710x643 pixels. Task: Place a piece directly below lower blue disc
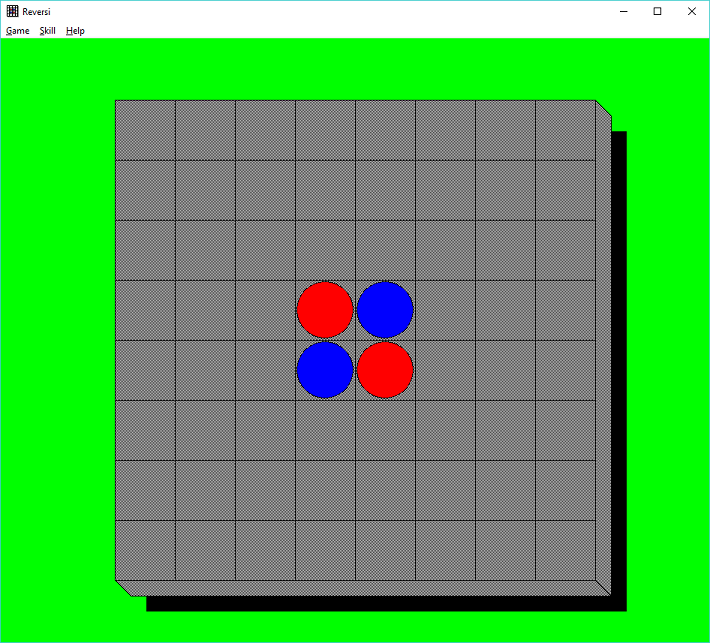(x=325, y=430)
